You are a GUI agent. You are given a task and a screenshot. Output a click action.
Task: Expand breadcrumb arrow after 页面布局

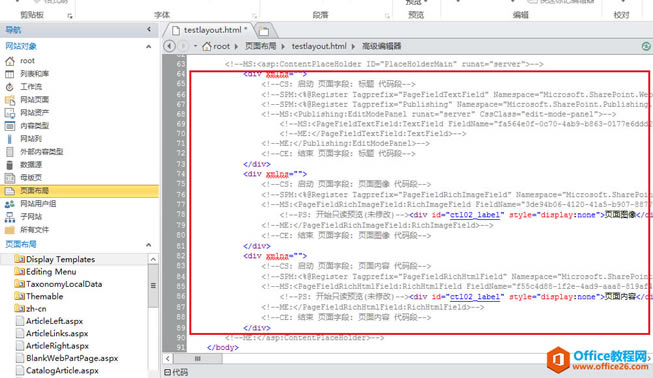click(x=283, y=46)
